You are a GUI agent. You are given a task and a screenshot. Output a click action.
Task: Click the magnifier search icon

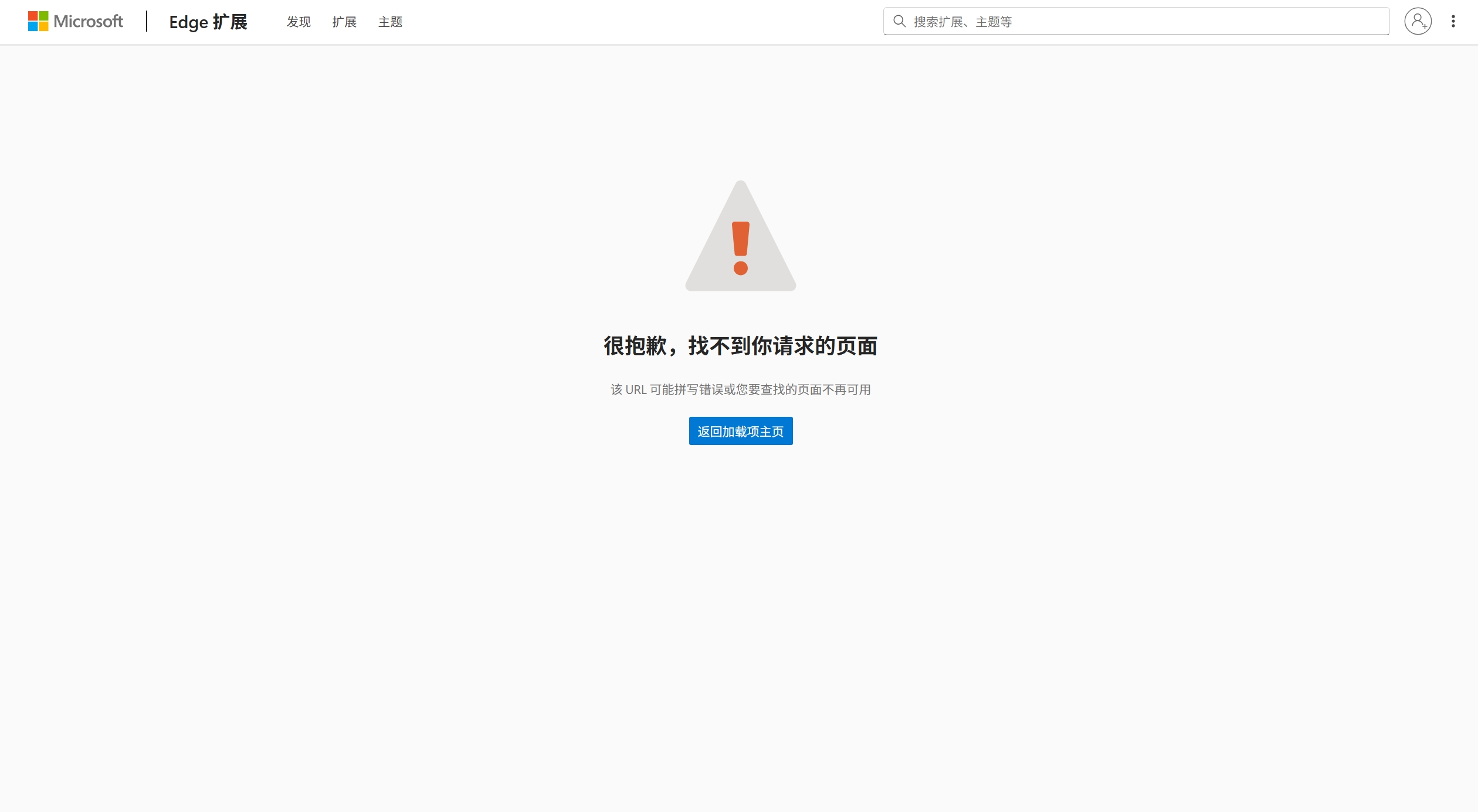(x=899, y=22)
